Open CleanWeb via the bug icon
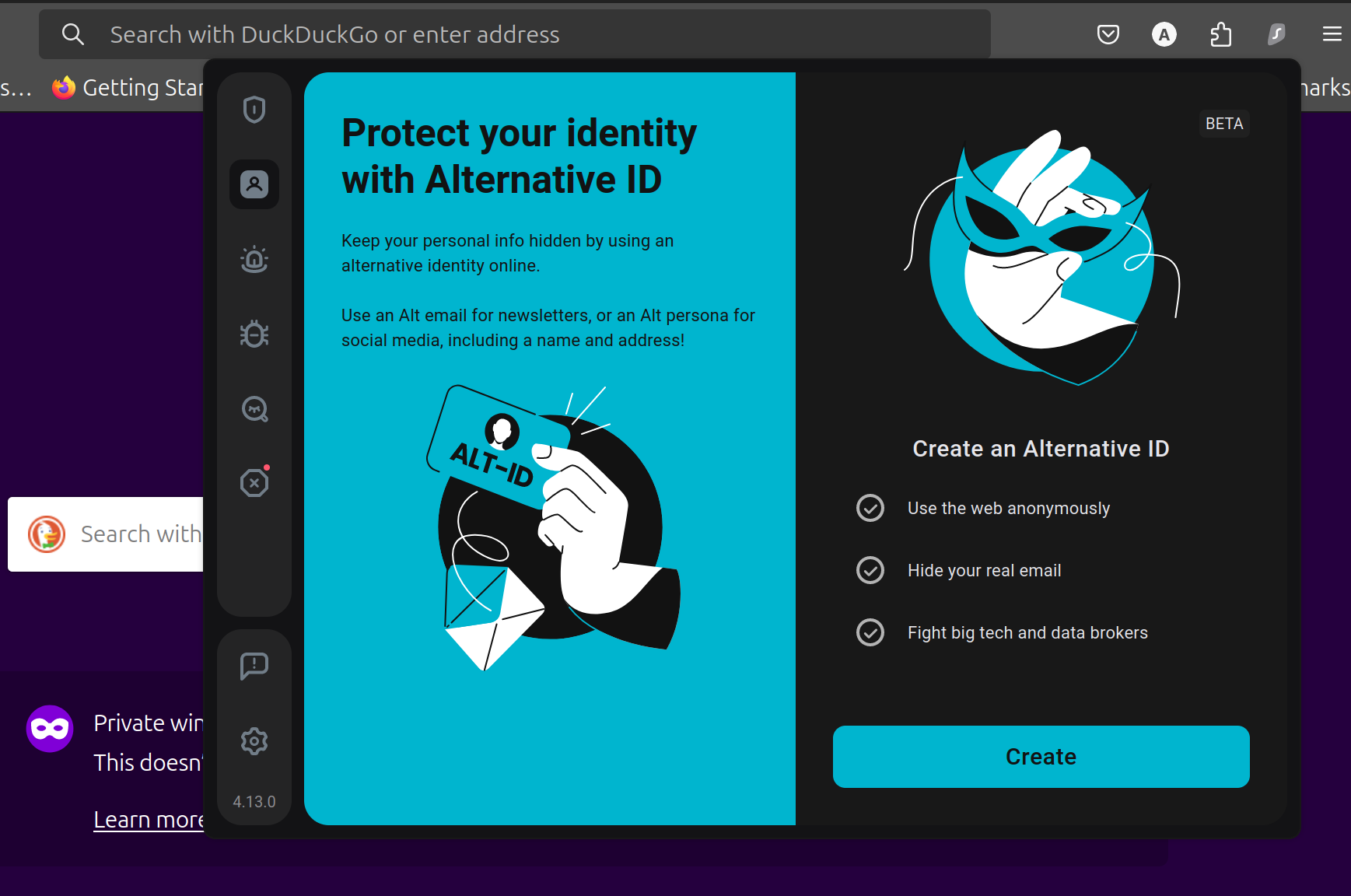1351x896 pixels. 254,334
